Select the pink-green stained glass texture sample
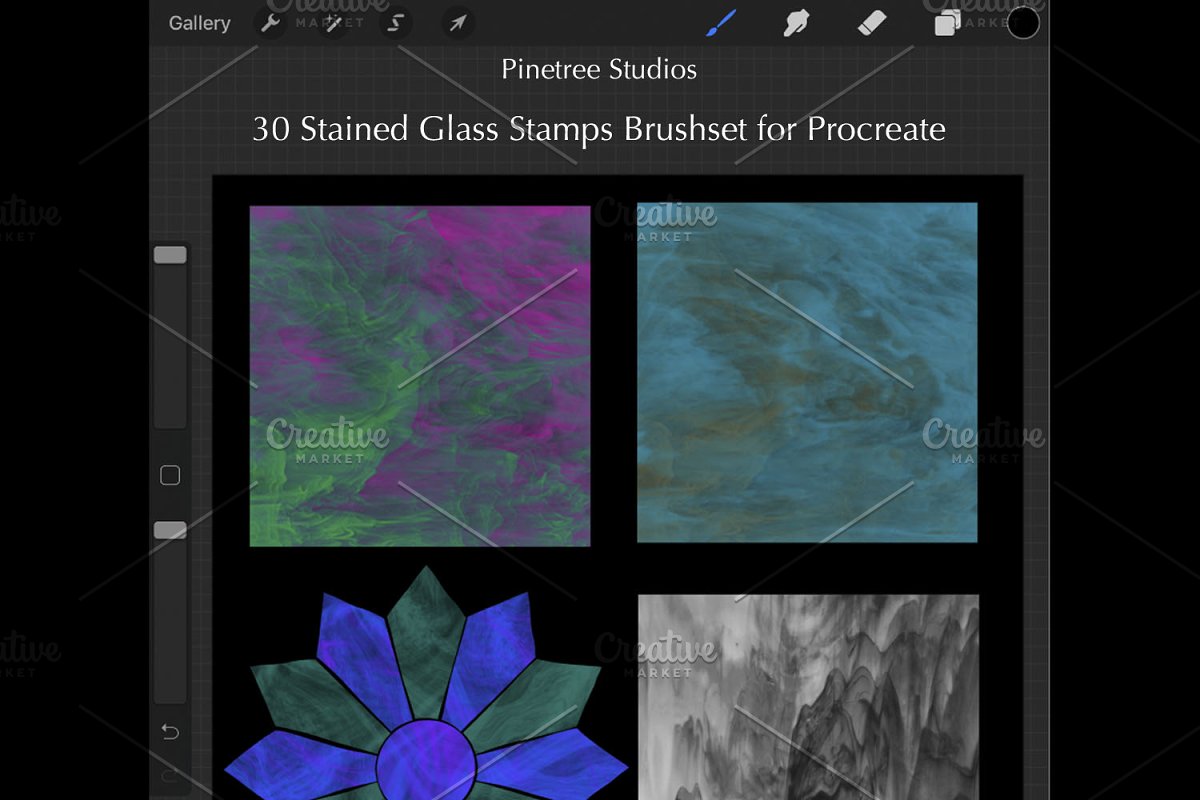This screenshot has width=1200, height=800. pyautogui.click(x=417, y=373)
